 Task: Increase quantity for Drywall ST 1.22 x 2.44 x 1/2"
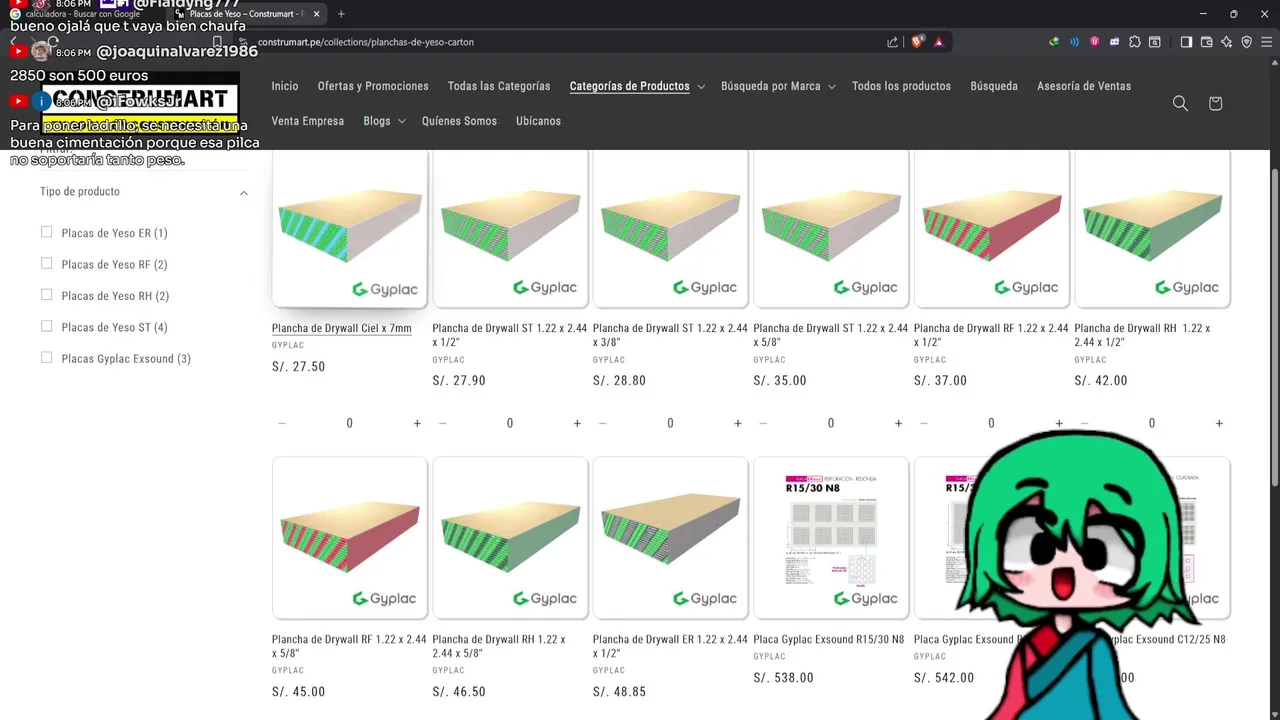coord(577,423)
